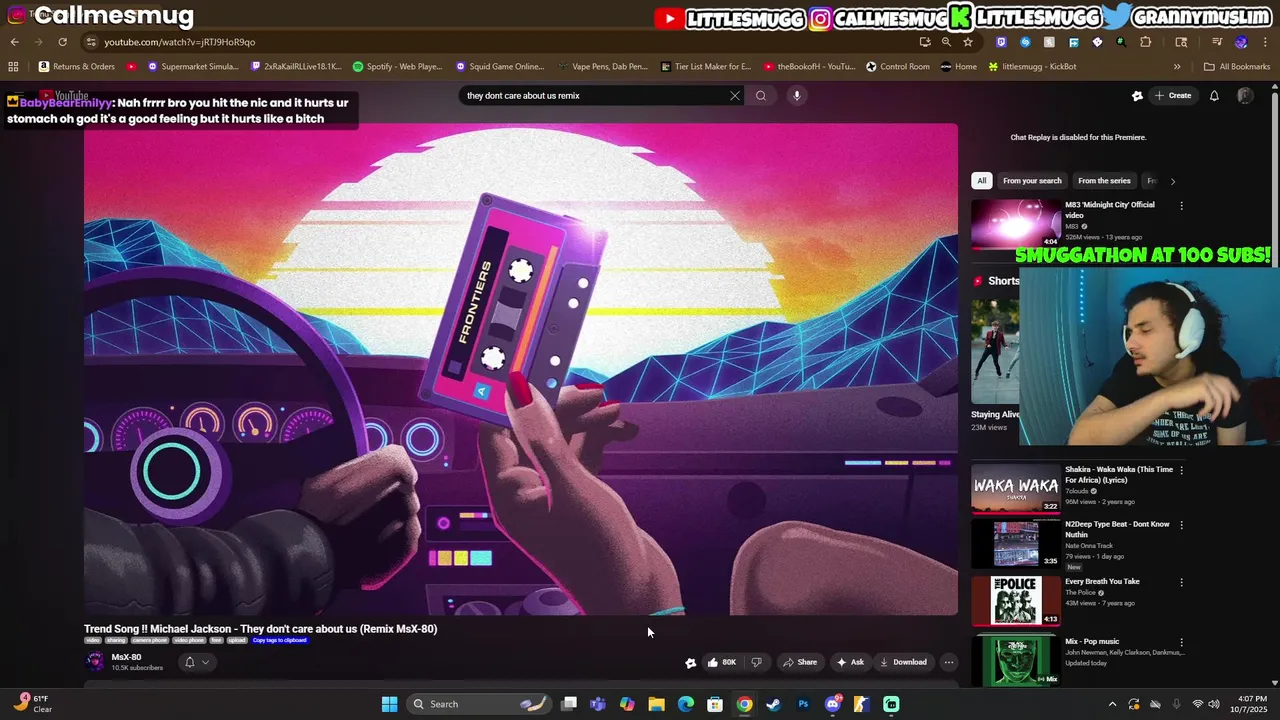This screenshot has height=720, width=1280.
Task: Click the taskbar Search box
Action: 480,704
